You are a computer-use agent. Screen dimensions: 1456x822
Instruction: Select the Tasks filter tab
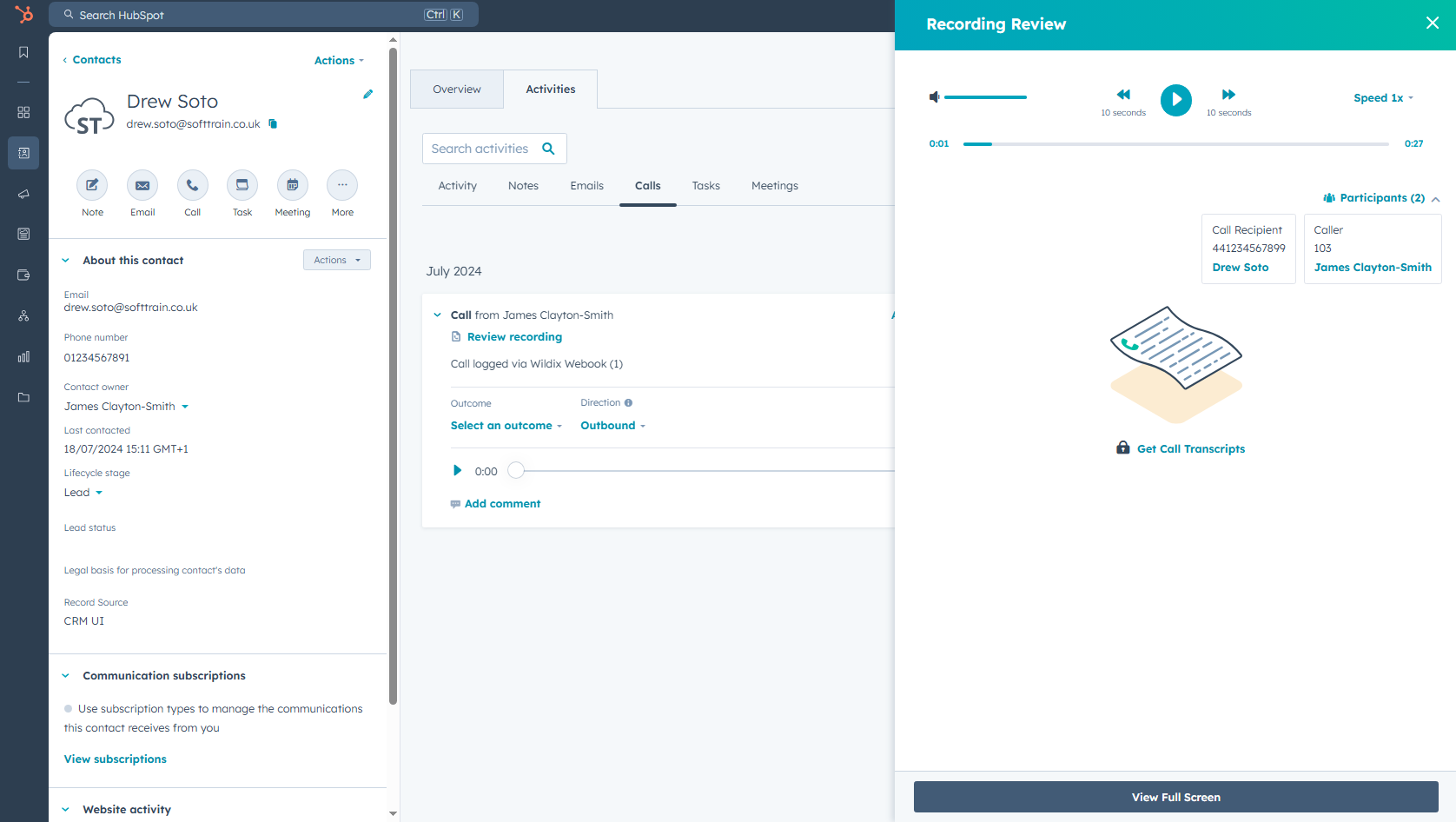tap(706, 186)
